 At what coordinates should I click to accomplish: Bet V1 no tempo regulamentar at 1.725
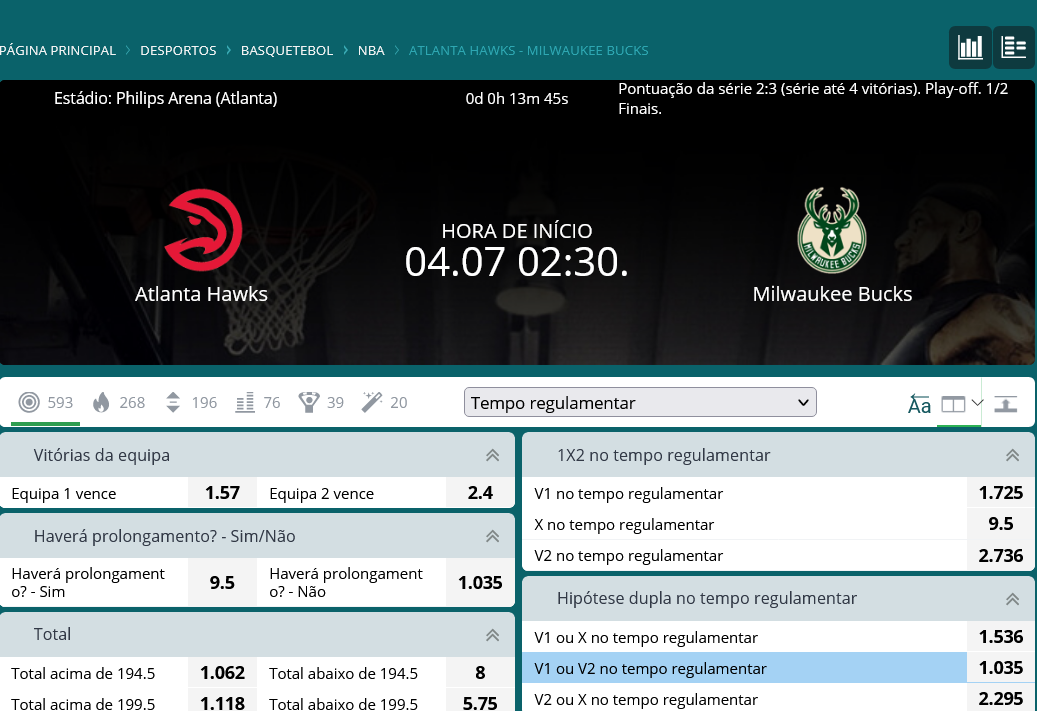click(x=1001, y=493)
